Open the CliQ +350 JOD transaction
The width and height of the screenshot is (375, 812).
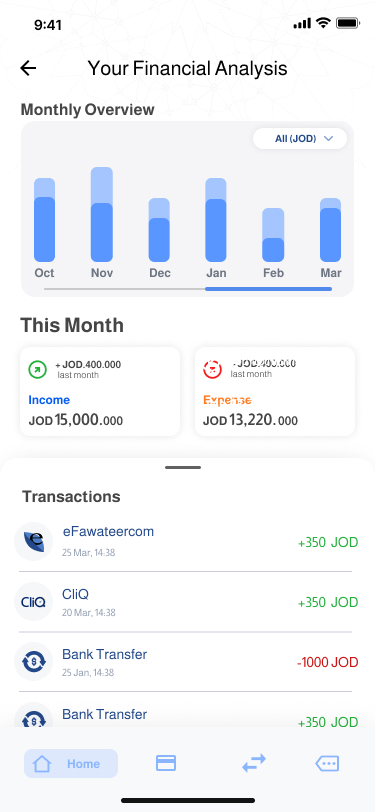[185, 602]
